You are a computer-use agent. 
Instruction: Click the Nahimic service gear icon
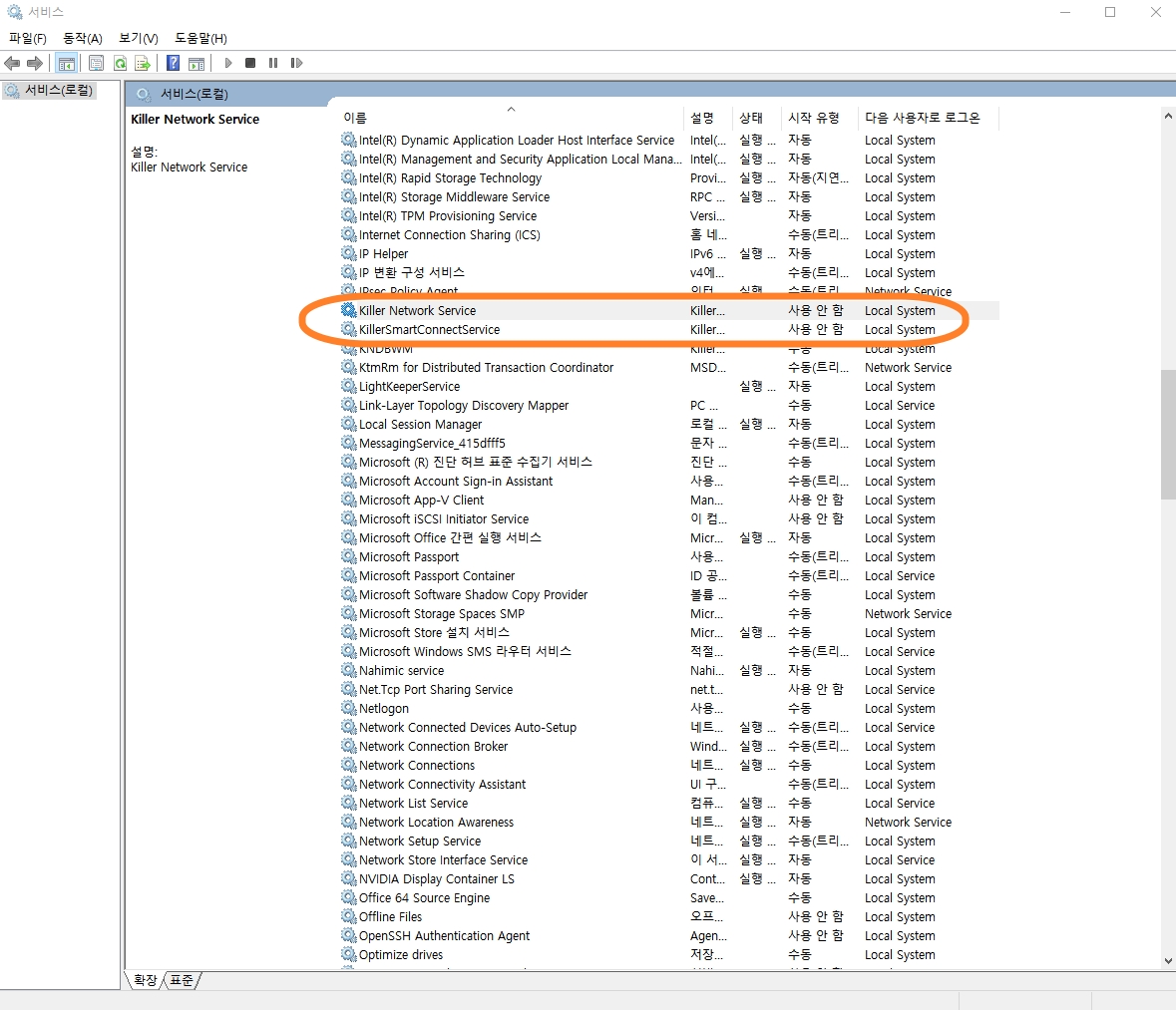[349, 670]
